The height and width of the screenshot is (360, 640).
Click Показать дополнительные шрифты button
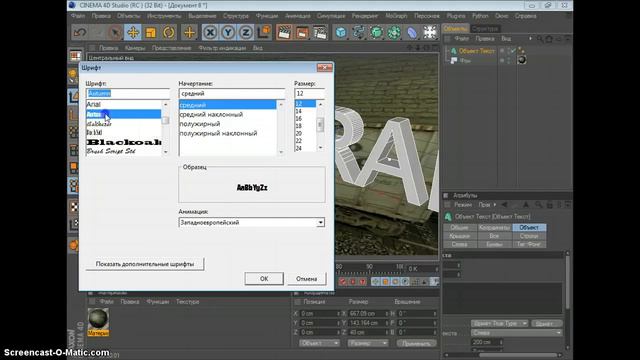click(x=145, y=264)
